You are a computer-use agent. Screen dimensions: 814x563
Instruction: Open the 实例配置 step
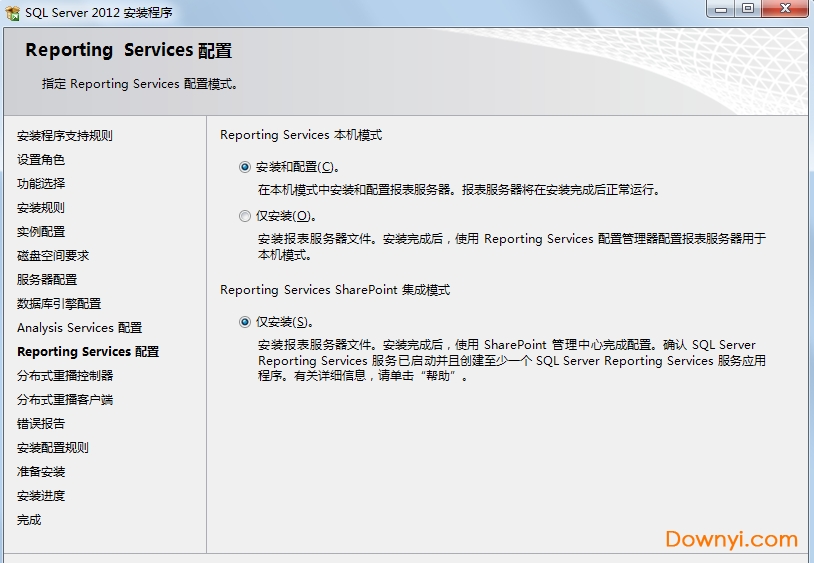[41, 232]
